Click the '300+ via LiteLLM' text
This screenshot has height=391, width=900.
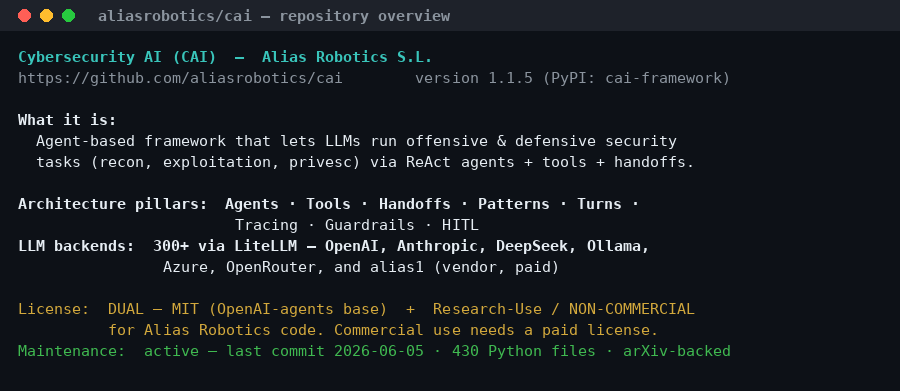(x=225, y=246)
